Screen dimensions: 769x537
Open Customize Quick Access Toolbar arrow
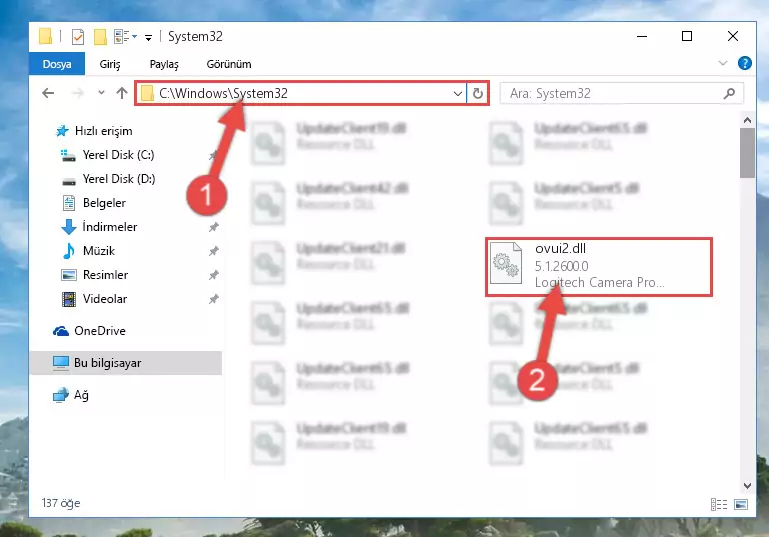[x=148, y=37]
